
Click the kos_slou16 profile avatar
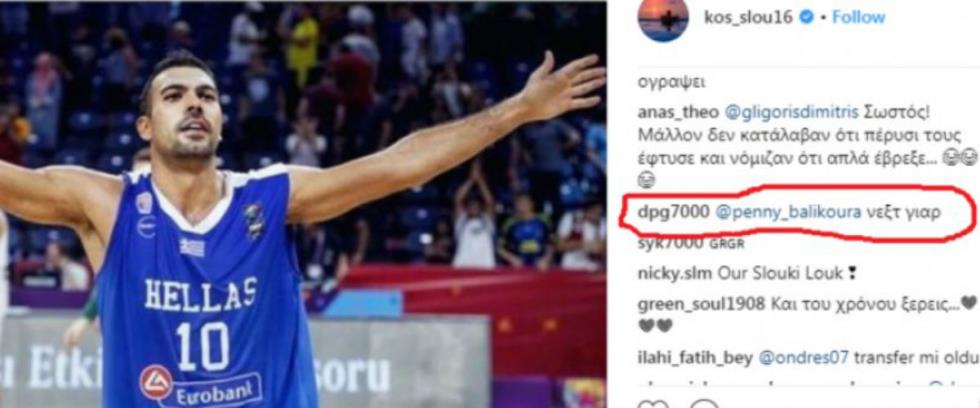[x=663, y=18]
